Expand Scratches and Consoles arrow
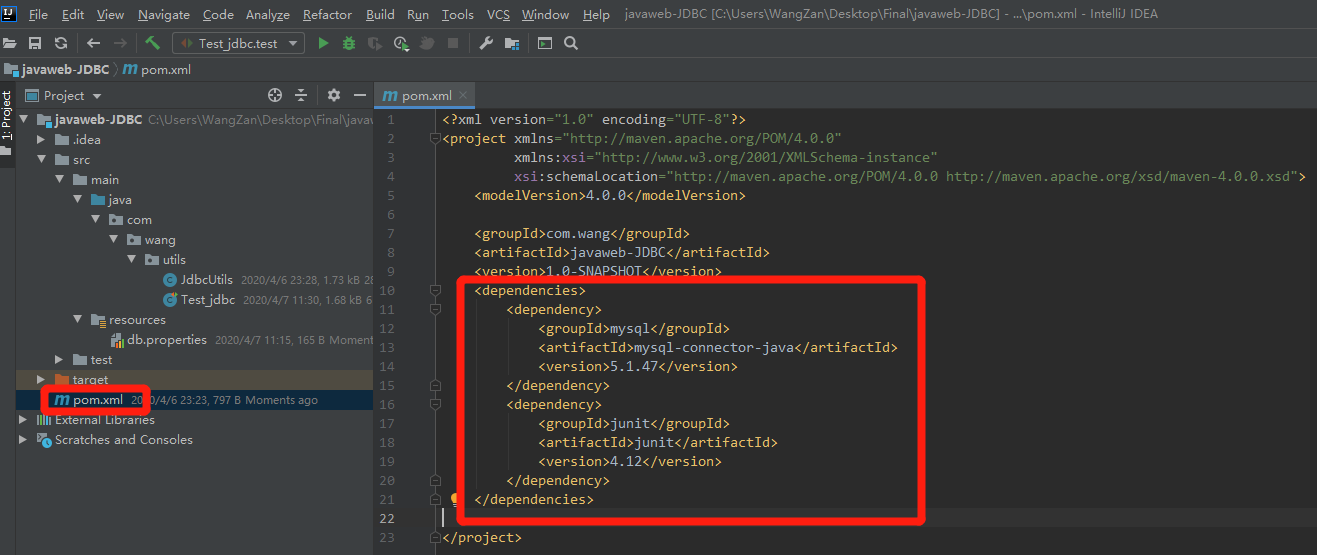This screenshot has height=555, width=1317. 25,439
